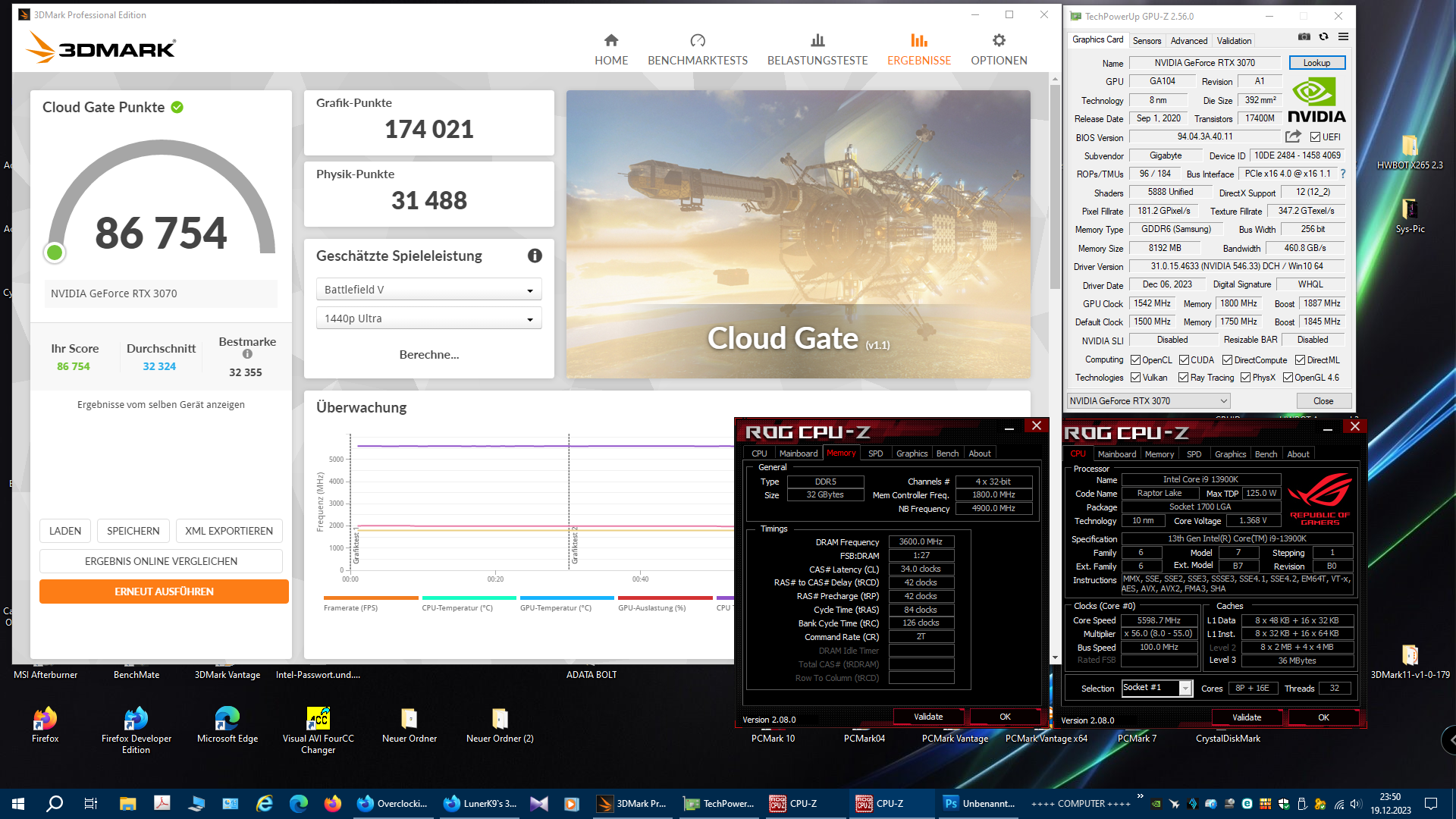The width and height of the screenshot is (1456, 819).
Task: Toggle UEFI checkbox in GPU-Z
Action: (x=1315, y=137)
